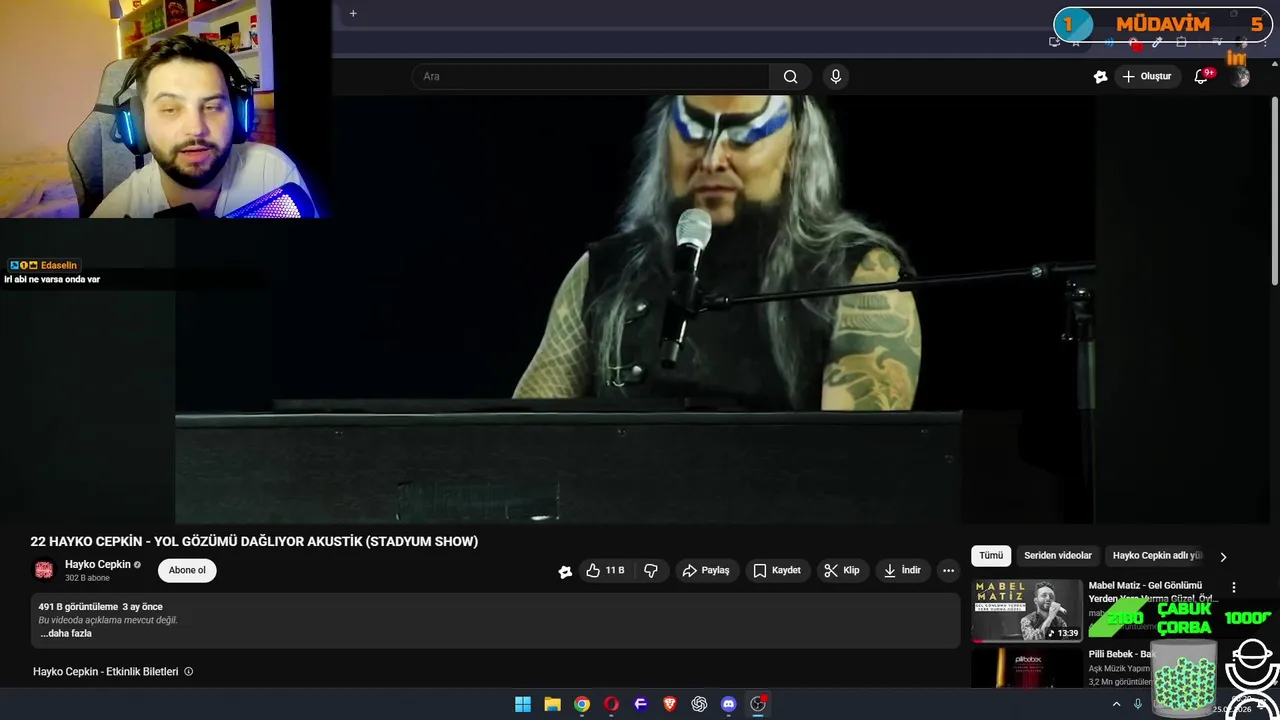1280x720 pixels.
Task: Open the Pilli Bebek video thumbnail
Action: (1027, 668)
